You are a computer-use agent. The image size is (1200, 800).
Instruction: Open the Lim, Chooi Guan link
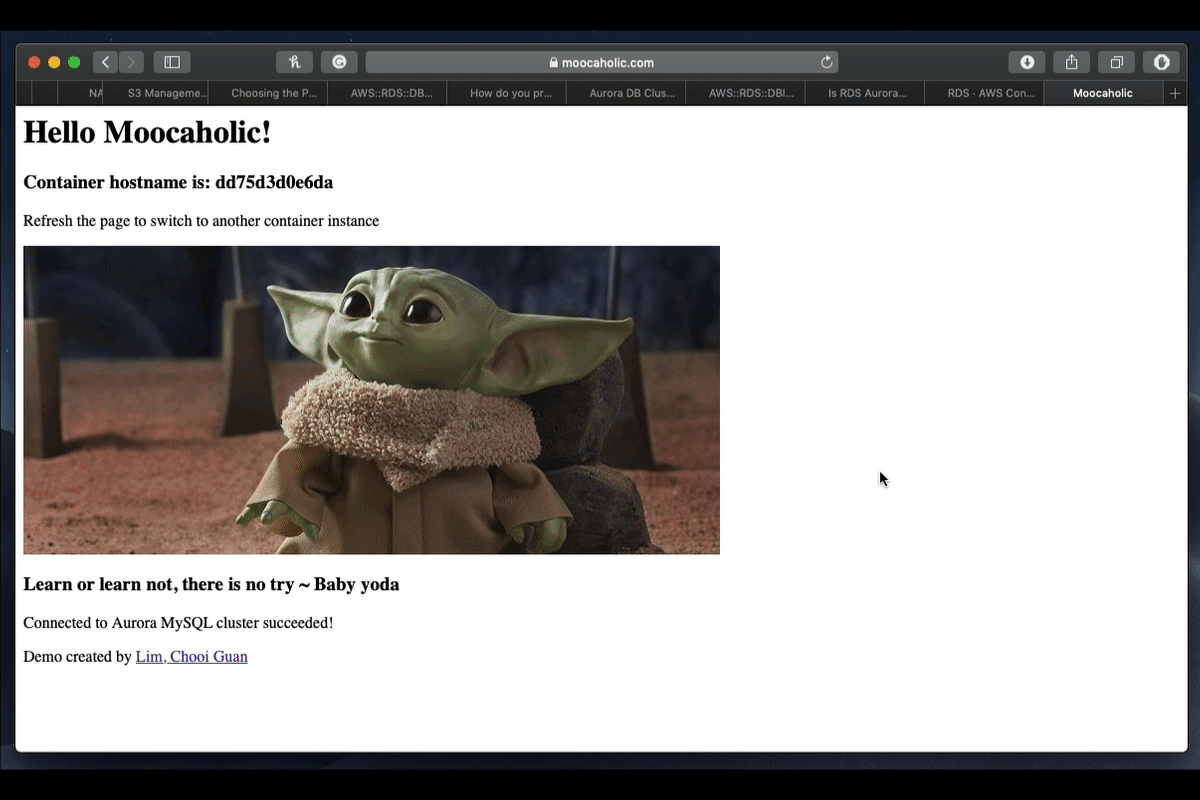click(x=192, y=657)
